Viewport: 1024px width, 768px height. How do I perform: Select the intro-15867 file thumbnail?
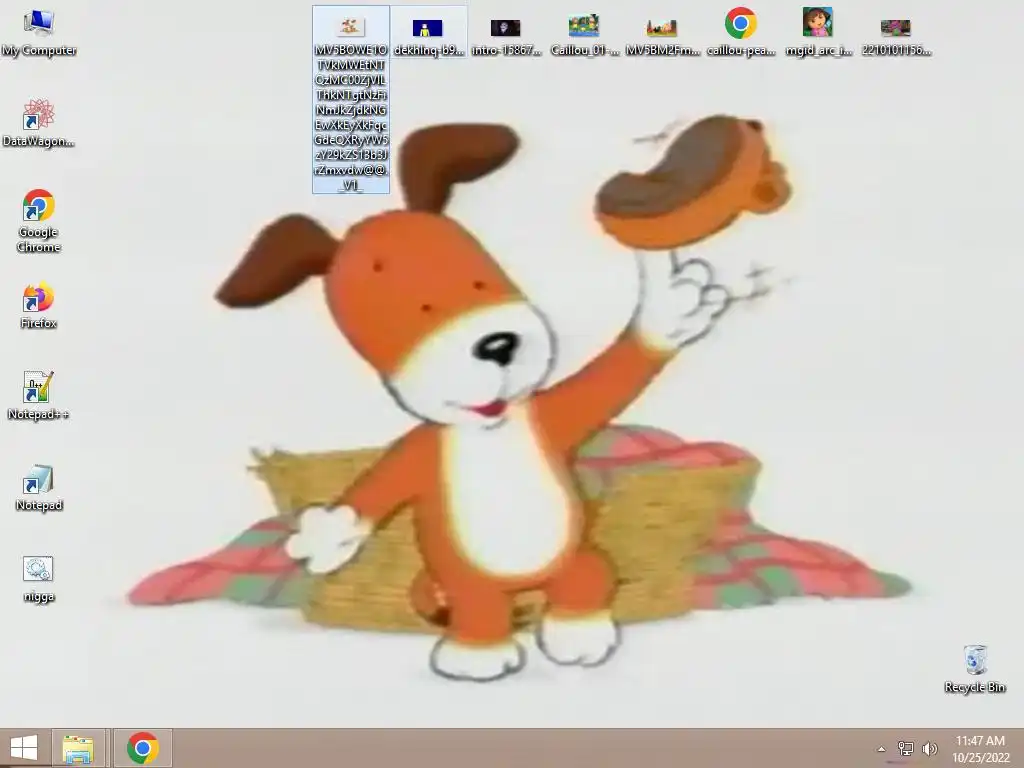point(505,28)
